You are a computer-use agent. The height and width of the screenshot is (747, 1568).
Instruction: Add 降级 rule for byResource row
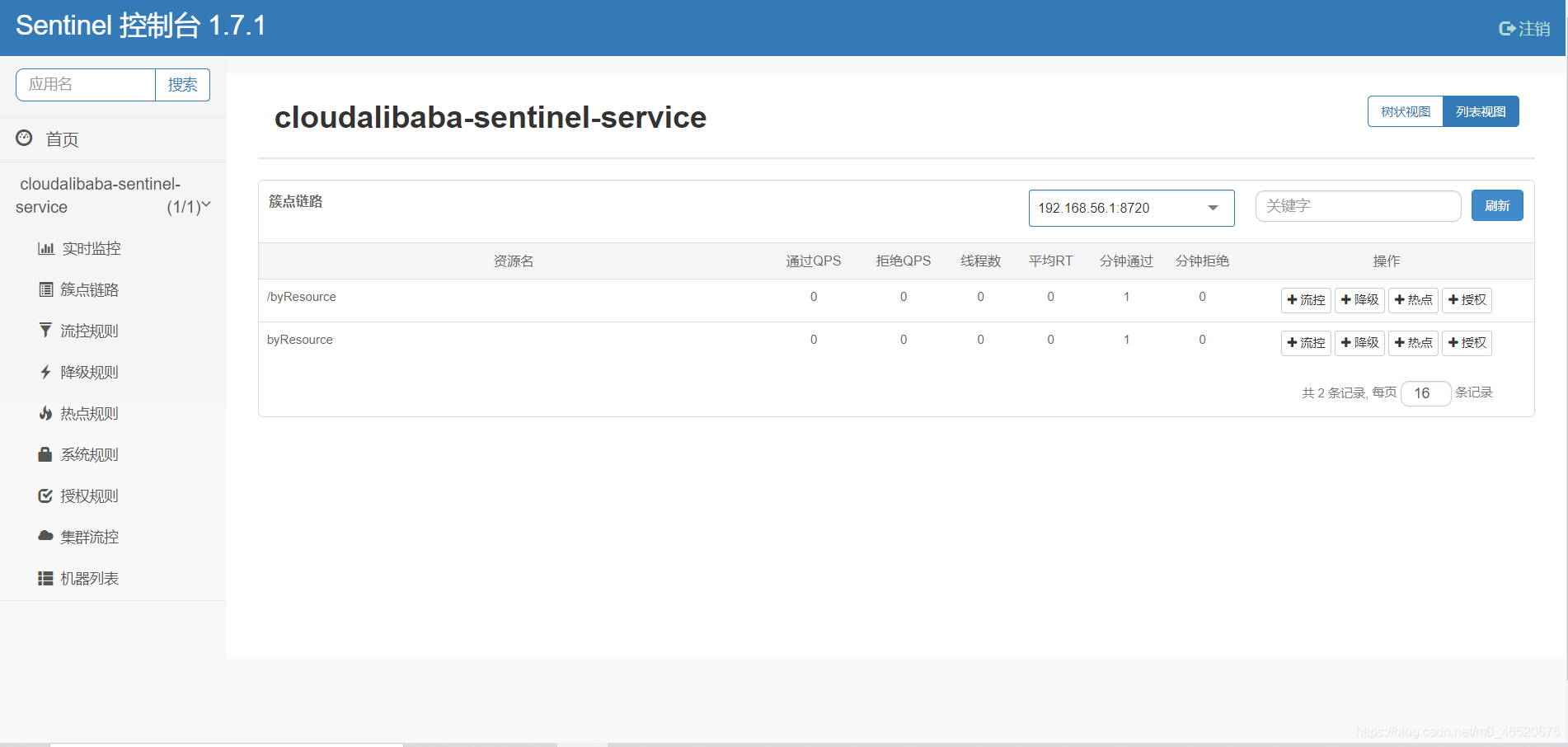point(1359,343)
